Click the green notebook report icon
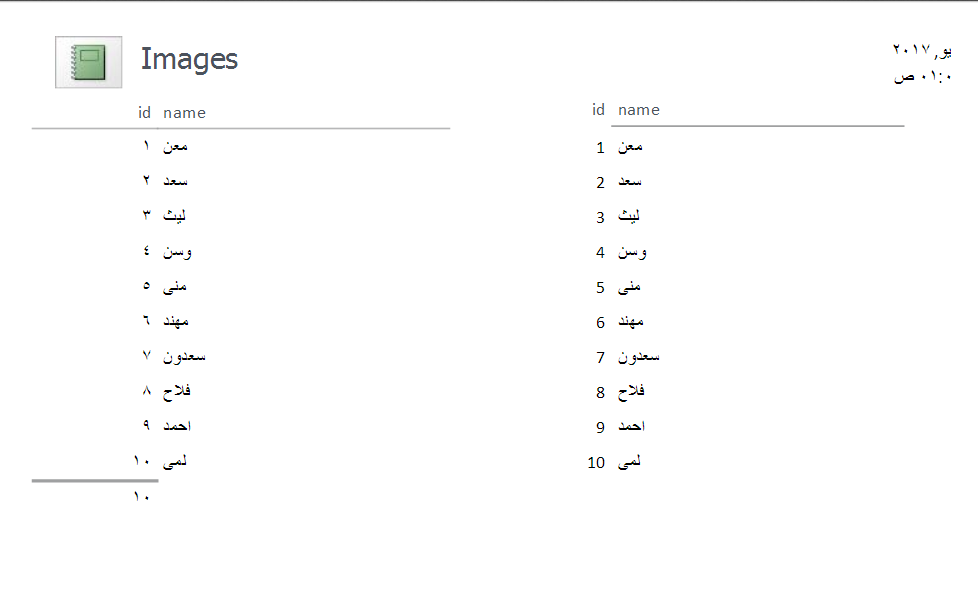Screen dimensions: 978x613 89,62
